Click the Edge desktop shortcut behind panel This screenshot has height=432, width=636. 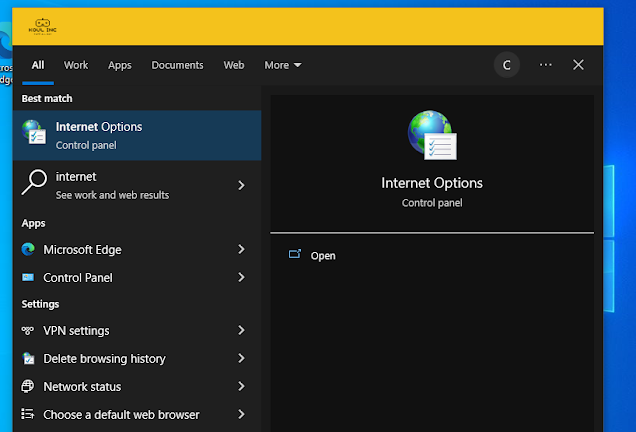(6, 53)
